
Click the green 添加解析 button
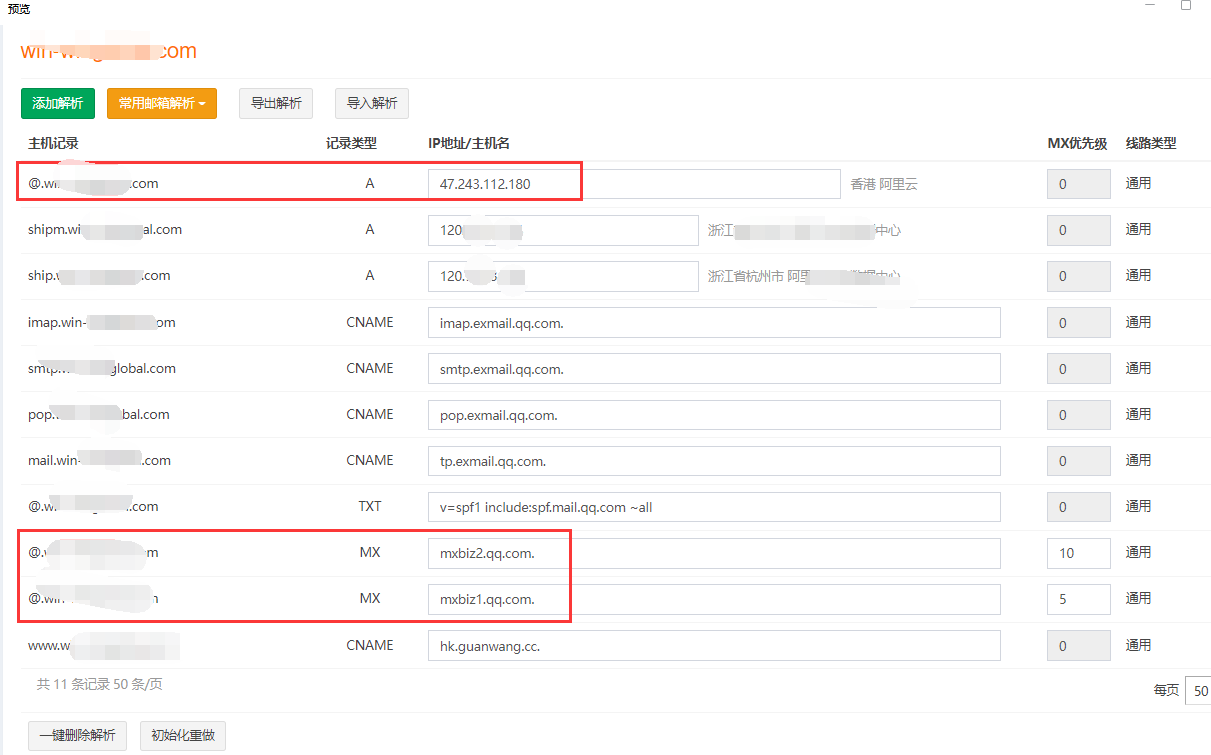coord(58,103)
